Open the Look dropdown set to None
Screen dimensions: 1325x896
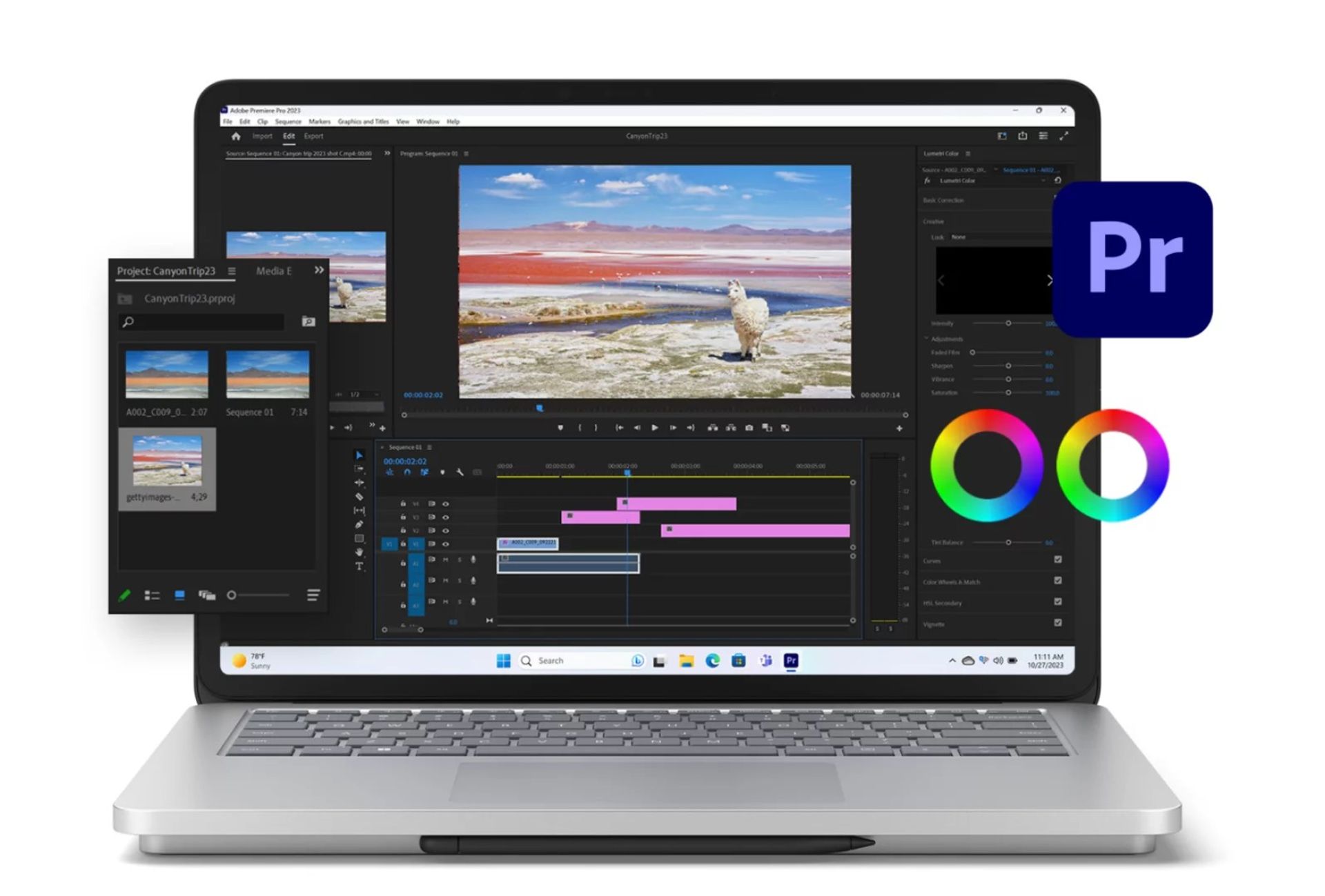(999, 237)
